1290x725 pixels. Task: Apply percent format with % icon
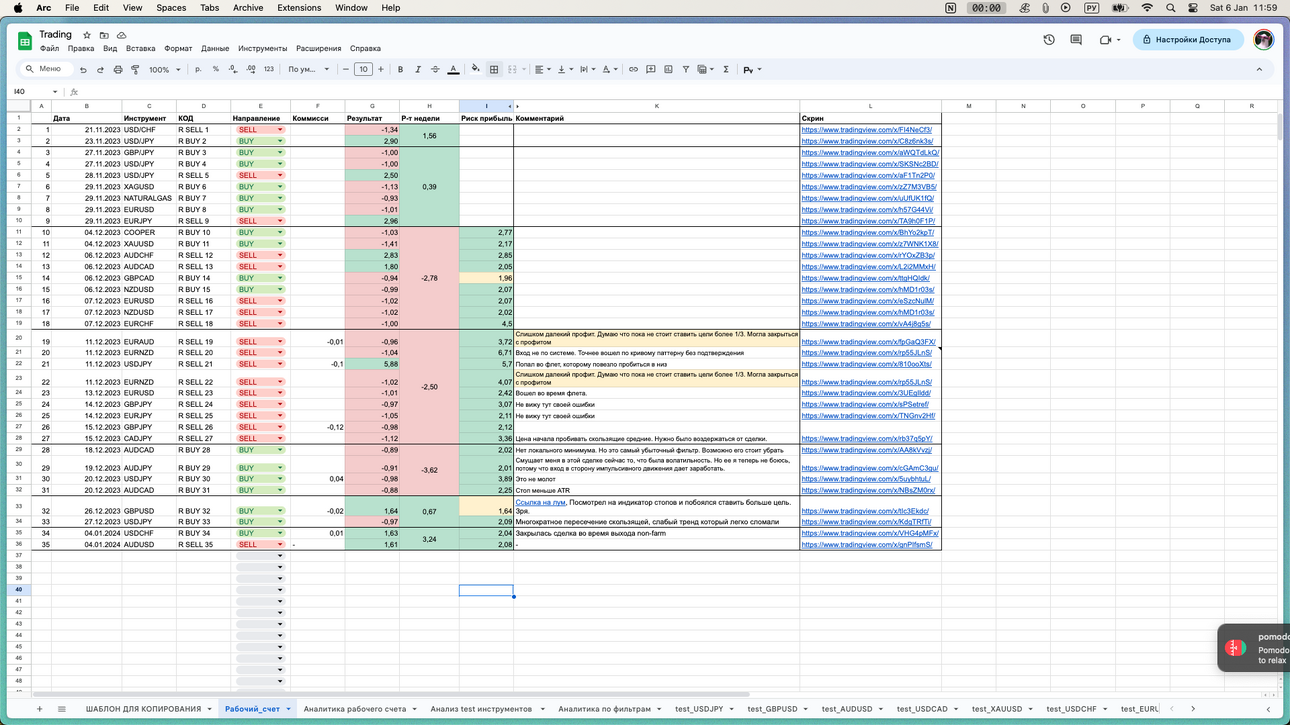click(x=215, y=70)
